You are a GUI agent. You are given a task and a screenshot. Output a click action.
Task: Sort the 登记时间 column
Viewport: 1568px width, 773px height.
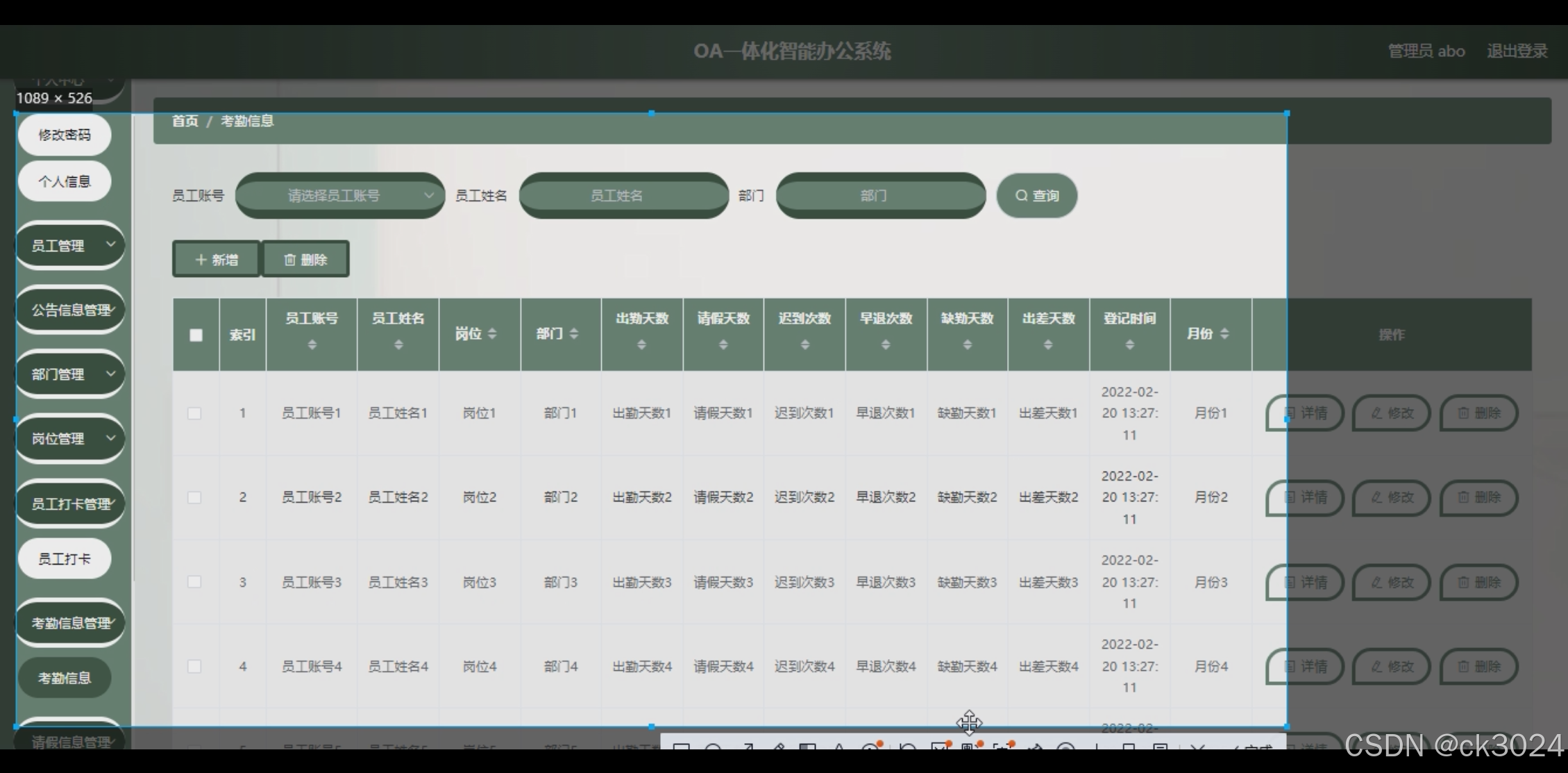(1129, 342)
